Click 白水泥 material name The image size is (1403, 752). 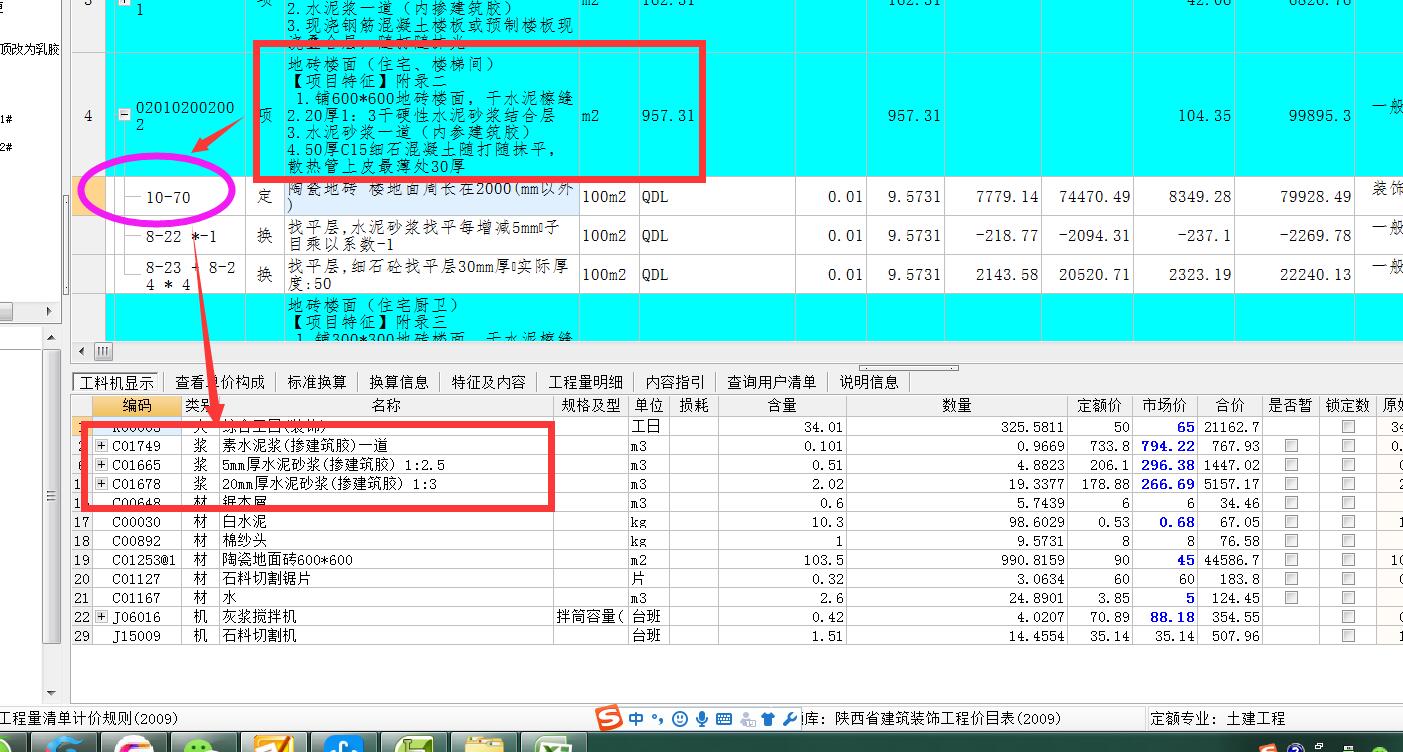245,521
